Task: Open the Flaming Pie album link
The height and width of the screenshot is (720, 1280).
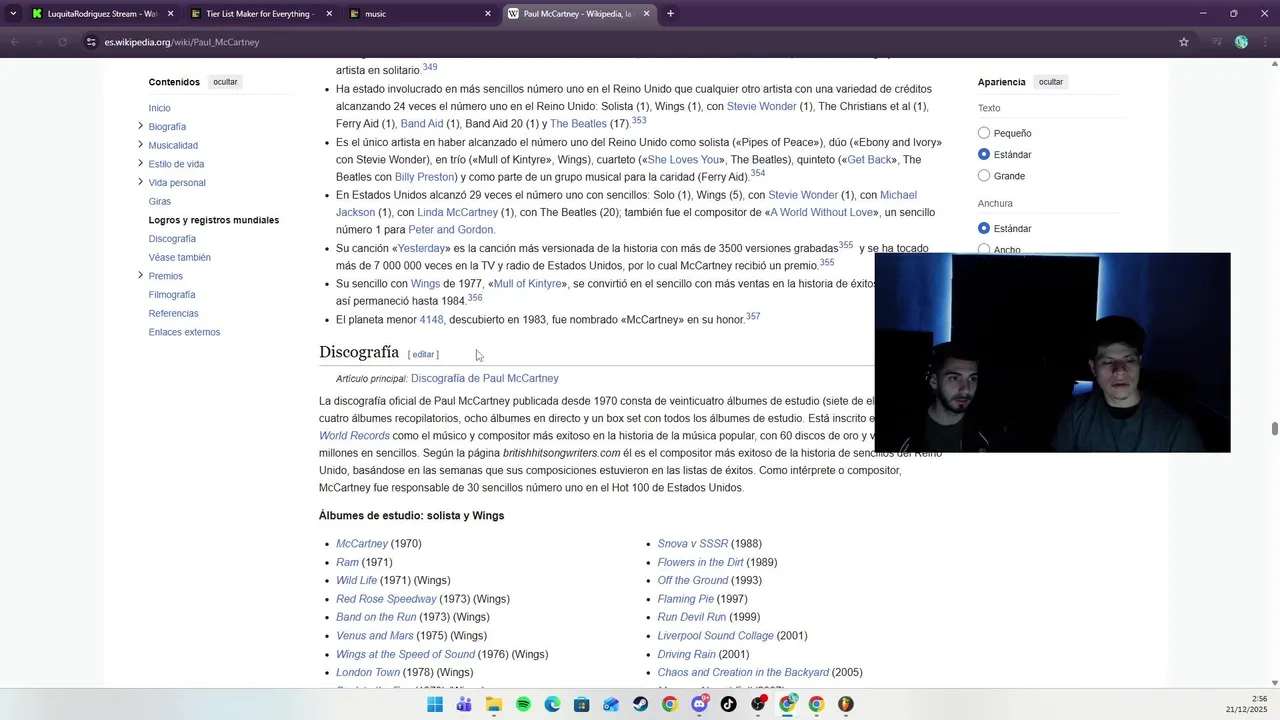Action: (685, 599)
